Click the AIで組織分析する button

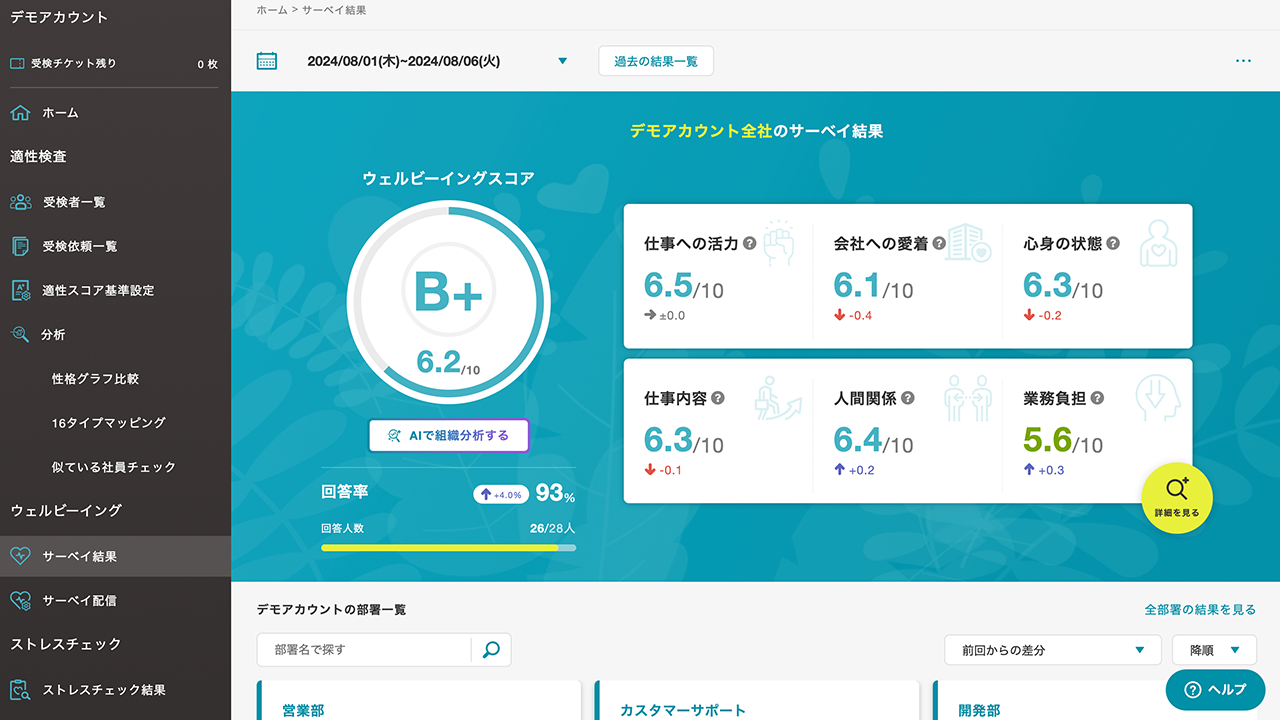click(x=448, y=435)
